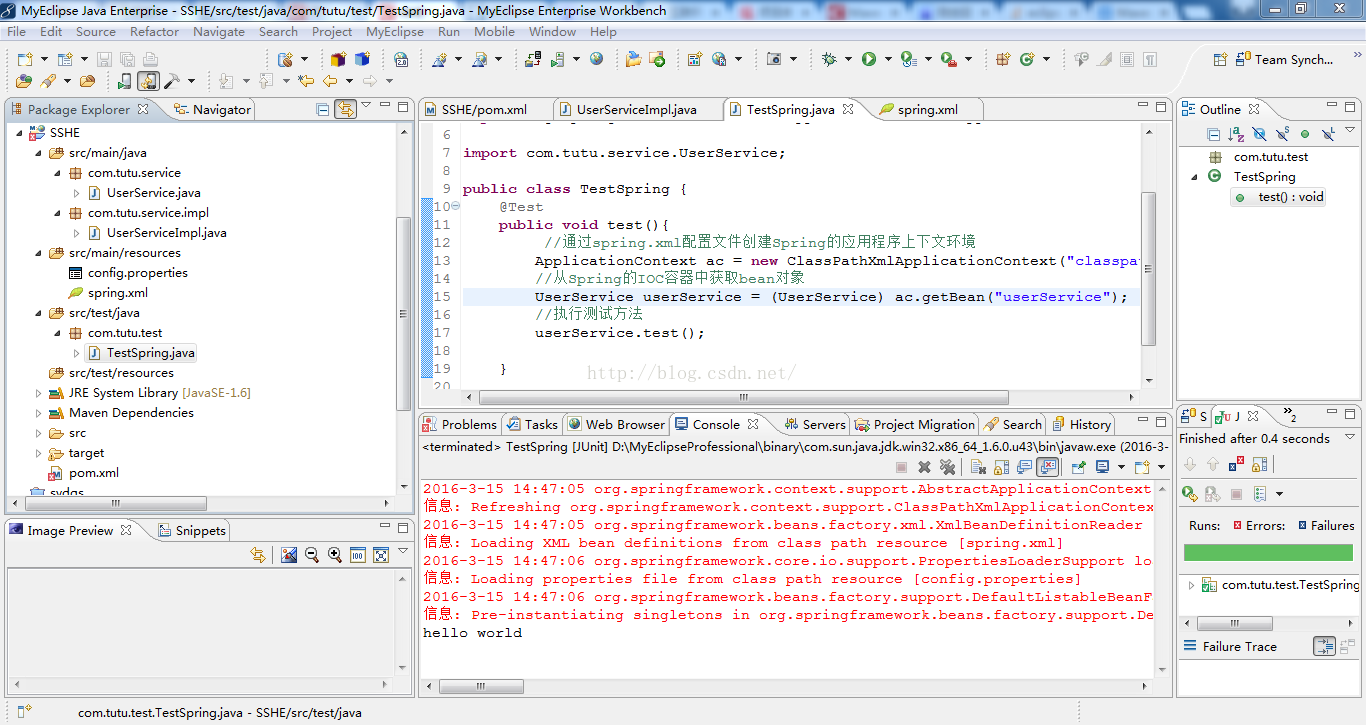Click the Remove All Terminated Launches icon
This screenshot has height=725, width=1366.
[x=946, y=467]
